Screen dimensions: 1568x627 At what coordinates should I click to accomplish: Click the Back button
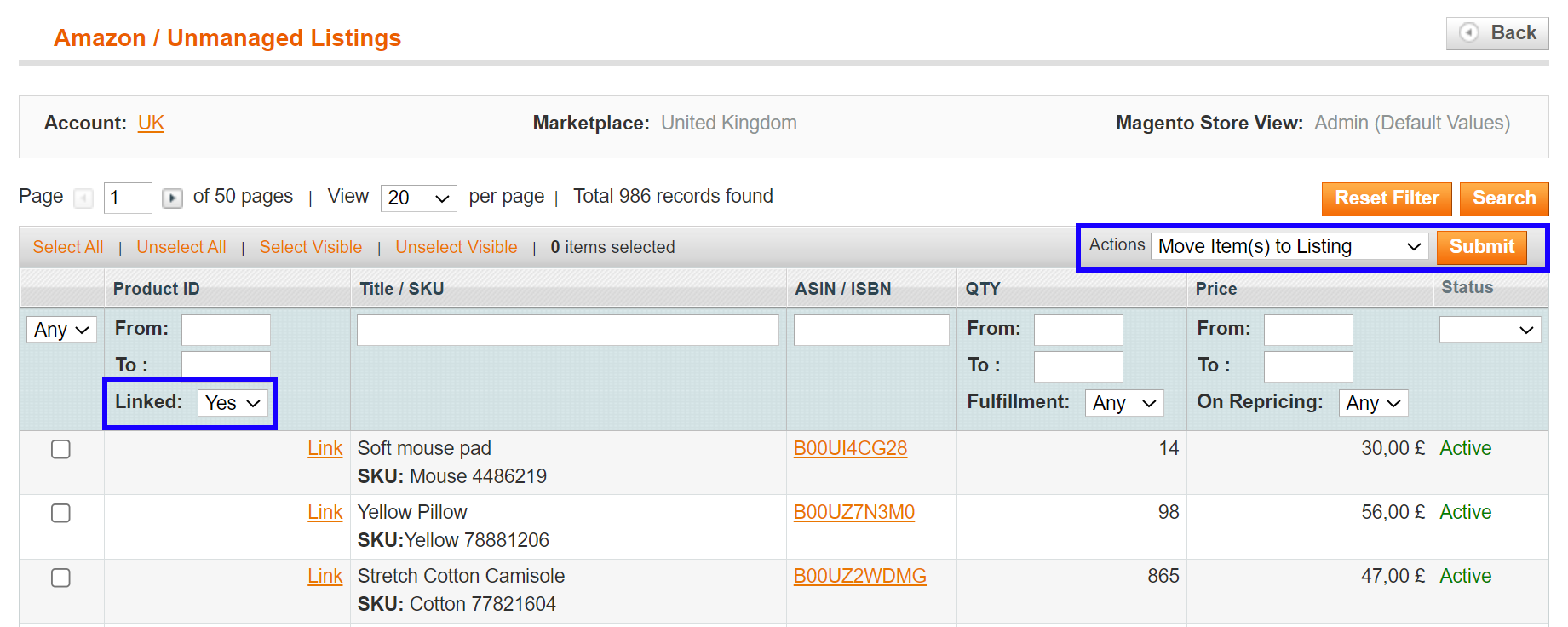[x=1497, y=33]
